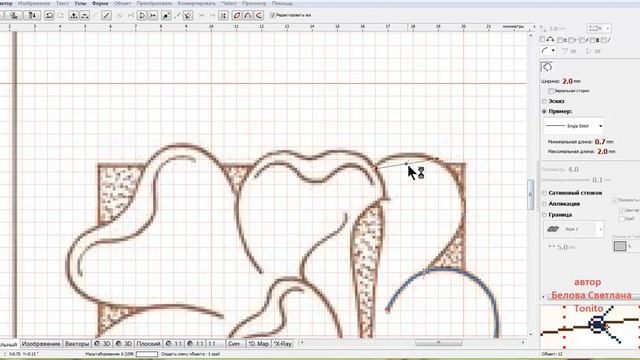Click the Ширина 2.0 mm value
Viewport: 640px width, 360px height.
click(x=567, y=81)
